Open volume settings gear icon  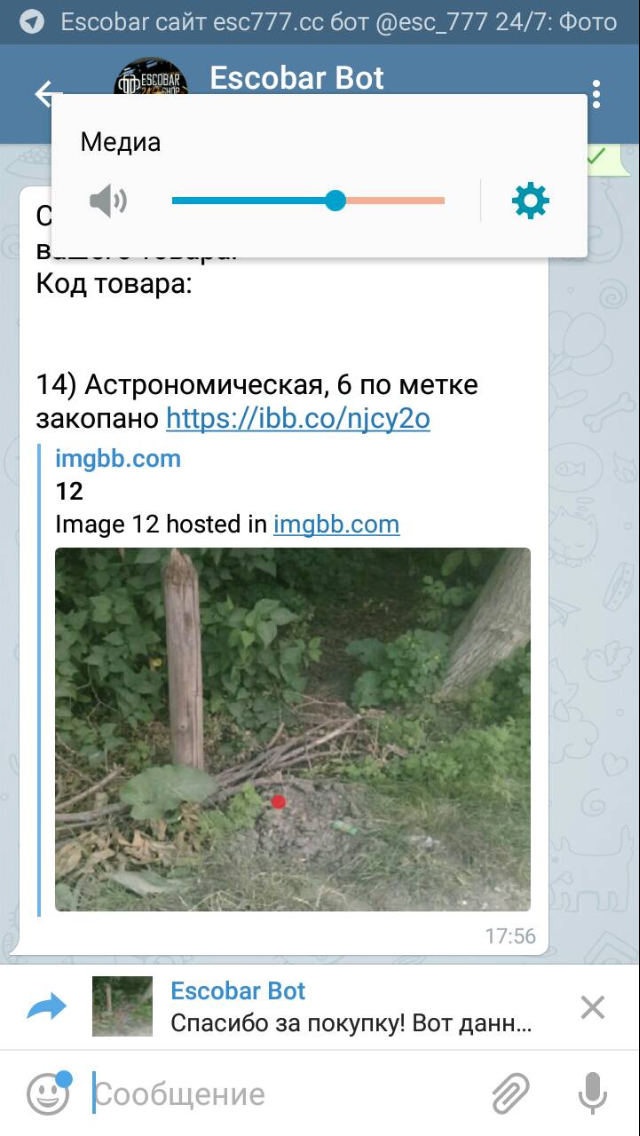pos(531,201)
